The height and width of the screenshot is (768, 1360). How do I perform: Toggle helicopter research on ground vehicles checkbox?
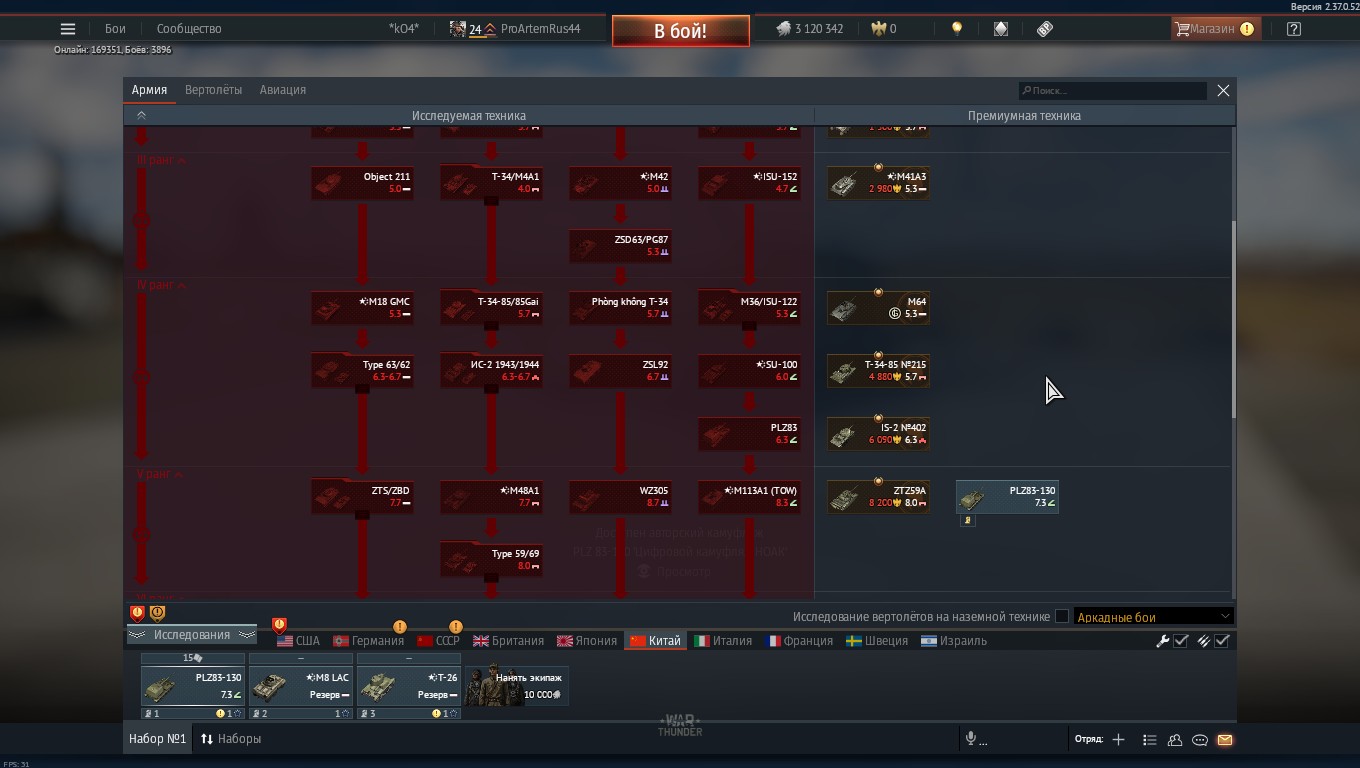[1062, 616]
